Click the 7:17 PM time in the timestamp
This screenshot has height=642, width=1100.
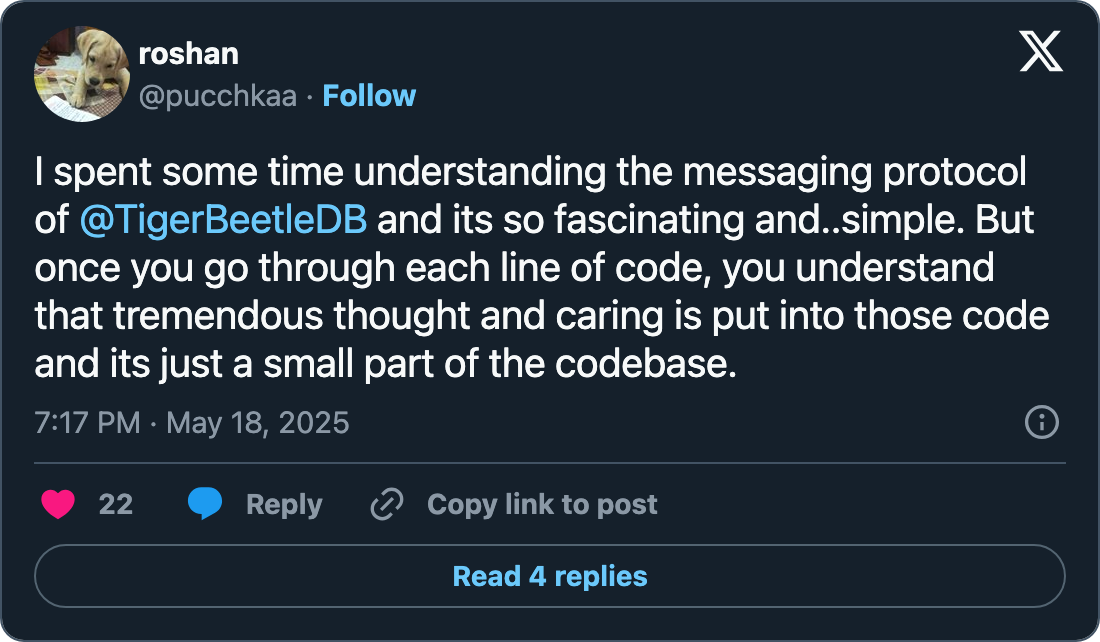pos(87,423)
